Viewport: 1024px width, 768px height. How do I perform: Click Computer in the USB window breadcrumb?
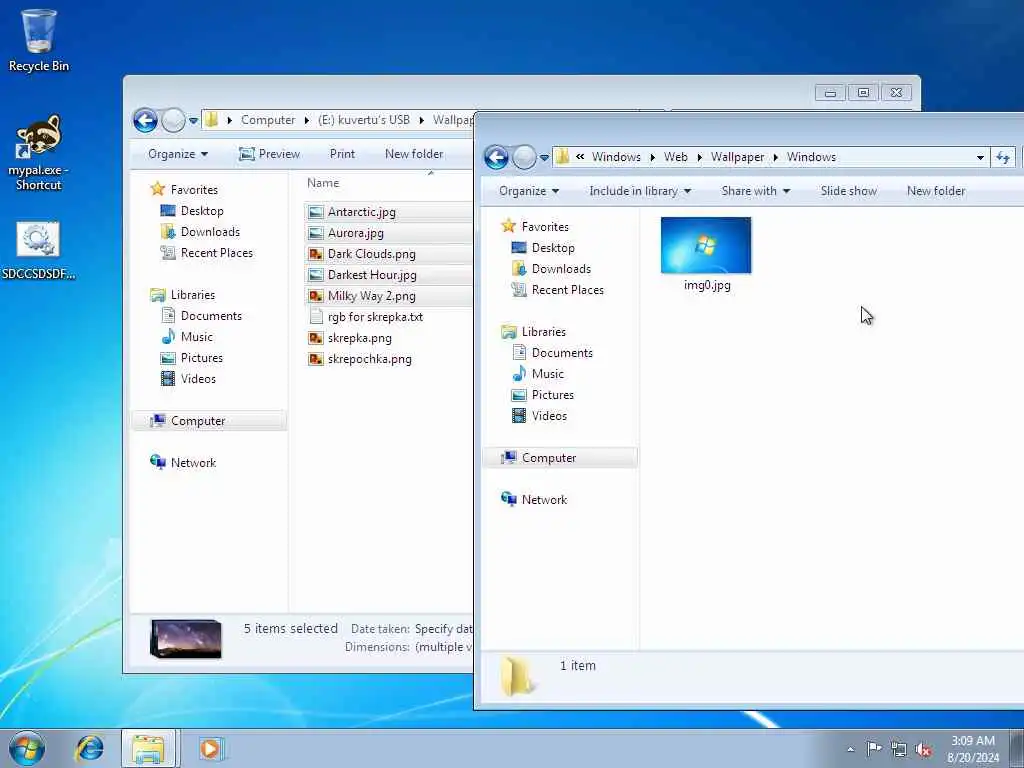(x=268, y=120)
